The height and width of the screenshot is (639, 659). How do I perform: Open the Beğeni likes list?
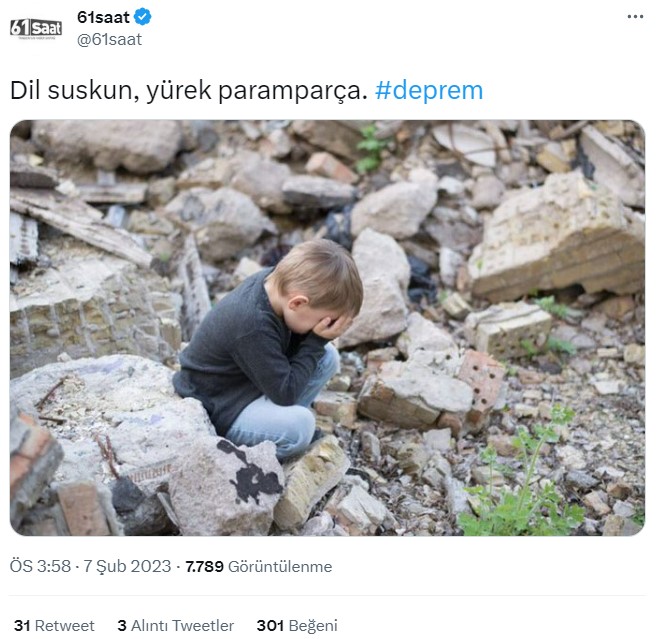click(313, 626)
